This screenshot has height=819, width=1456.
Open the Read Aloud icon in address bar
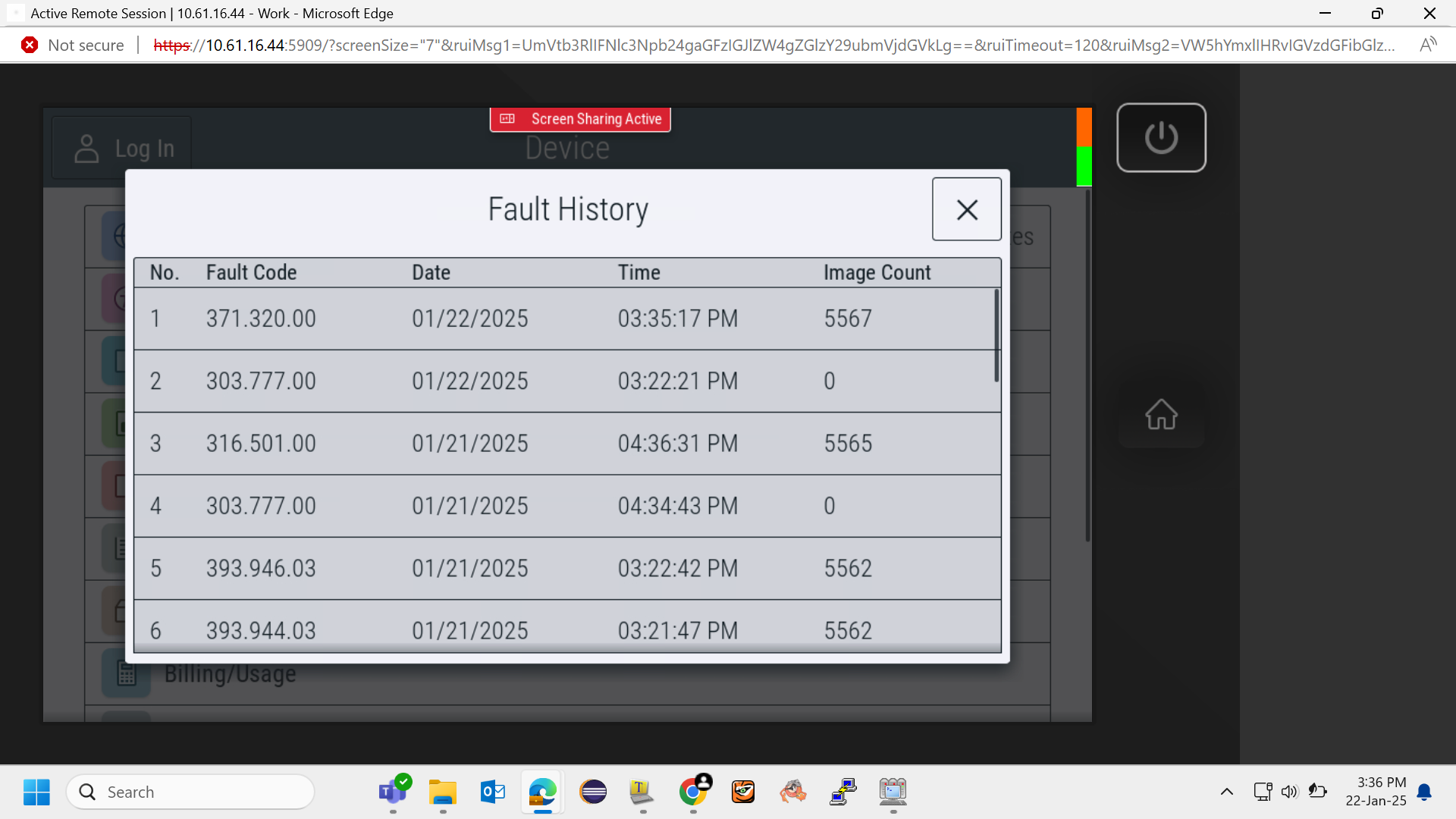pyautogui.click(x=1428, y=45)
